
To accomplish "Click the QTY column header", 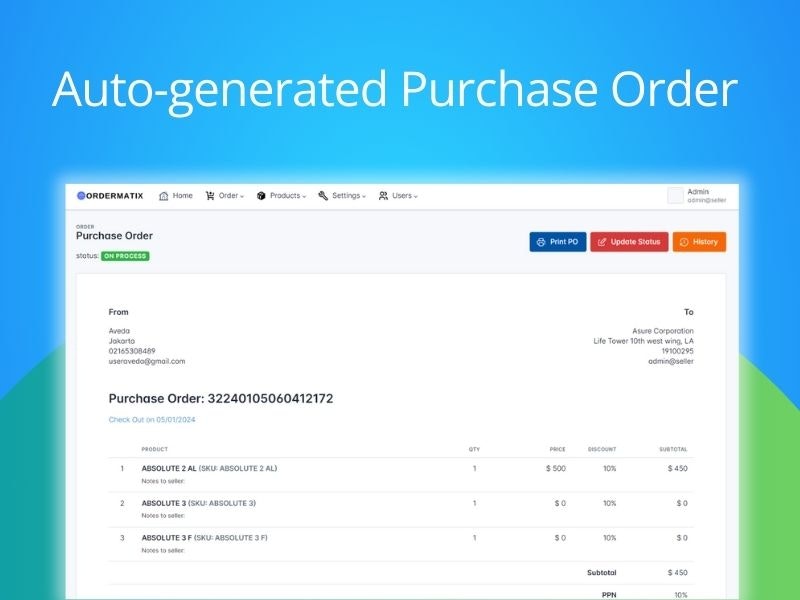I will coord(474,449).
